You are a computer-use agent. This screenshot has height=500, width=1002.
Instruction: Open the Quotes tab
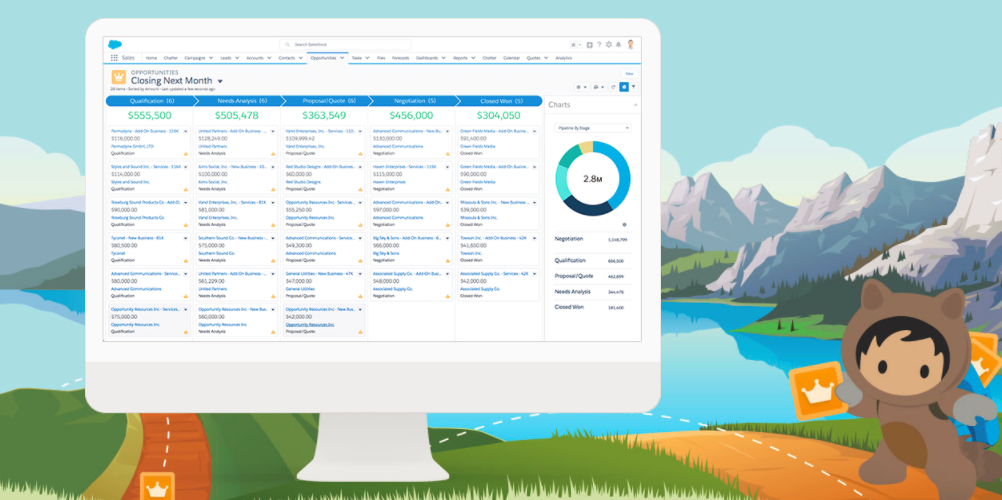point(534,58)
